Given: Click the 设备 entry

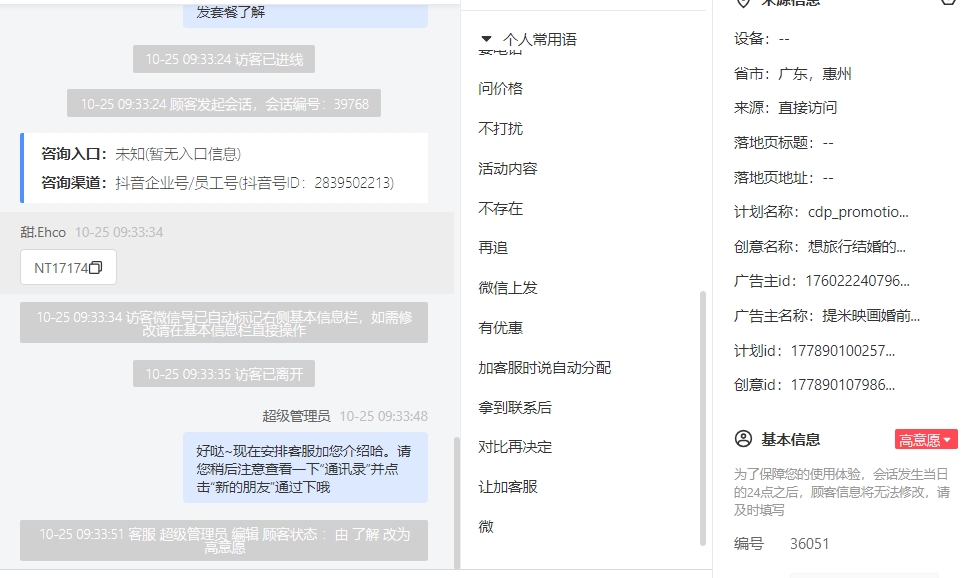Looking at the screenshot, I should [x=762, y=39].
